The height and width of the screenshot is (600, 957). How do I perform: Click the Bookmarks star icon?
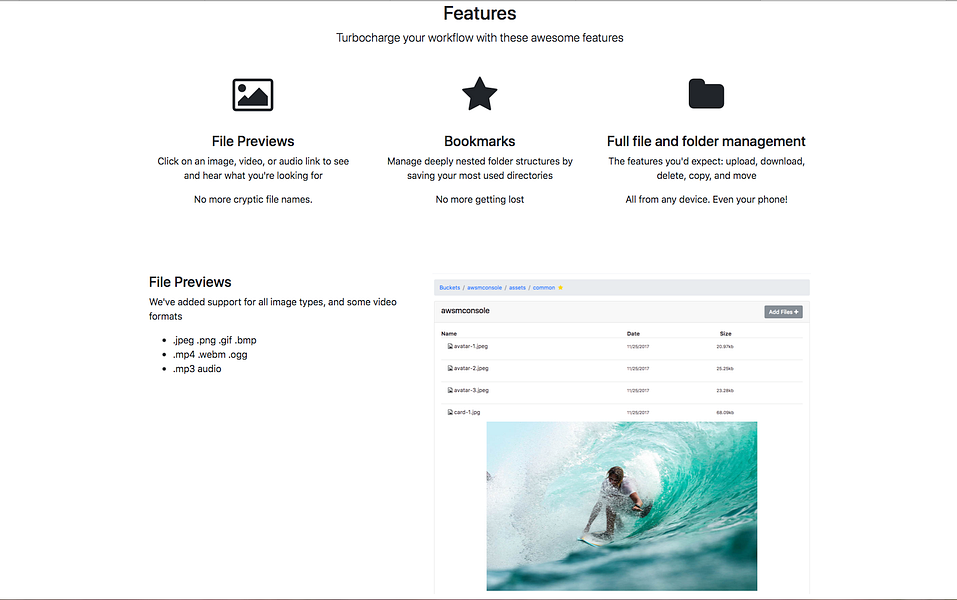[x=480, y=93]
